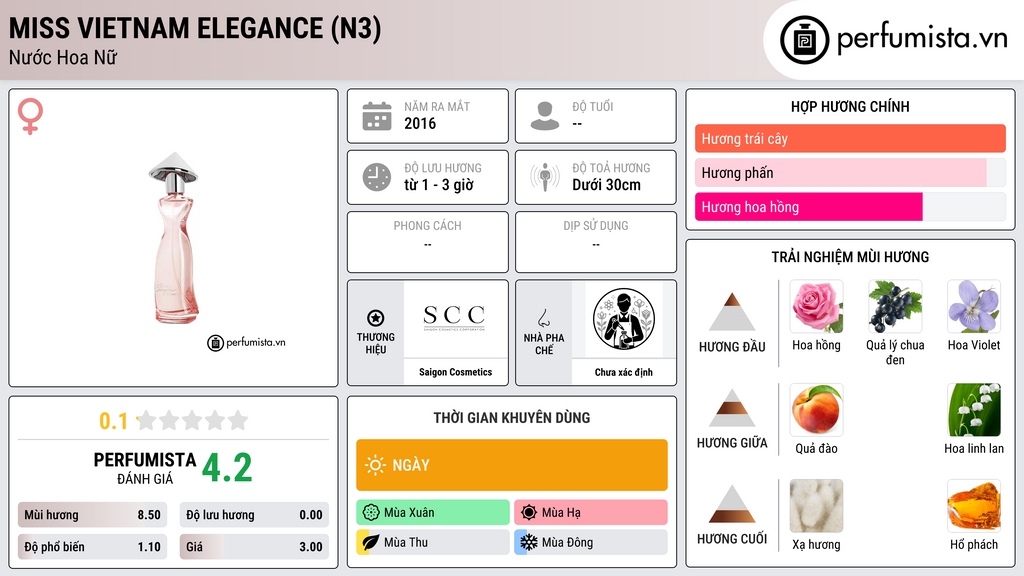The height and width of the screenshot is (576, 1024).
Task: Click the sillage icon beside Độ toả hương
Action: pos(545,177)
